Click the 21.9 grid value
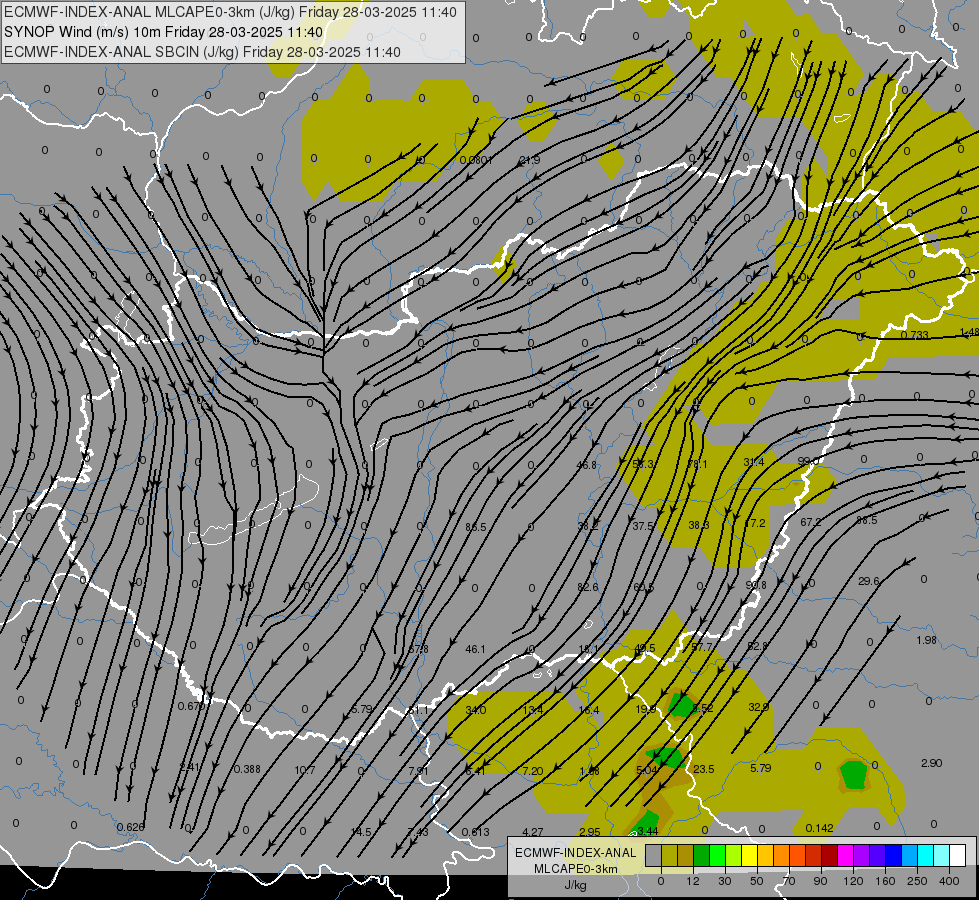Screen dimensions: 979x900 529,161
